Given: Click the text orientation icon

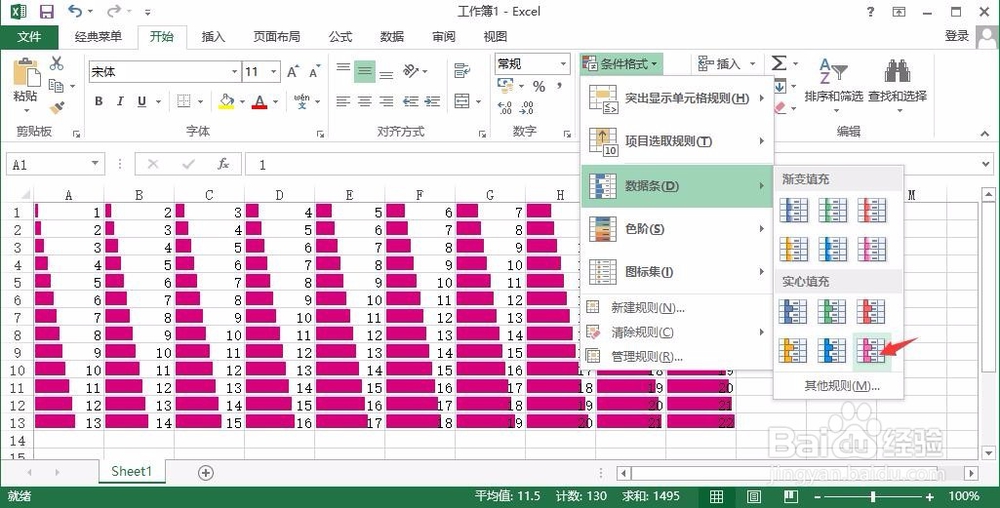Looking at the screenshot, I should coord(411,71).
